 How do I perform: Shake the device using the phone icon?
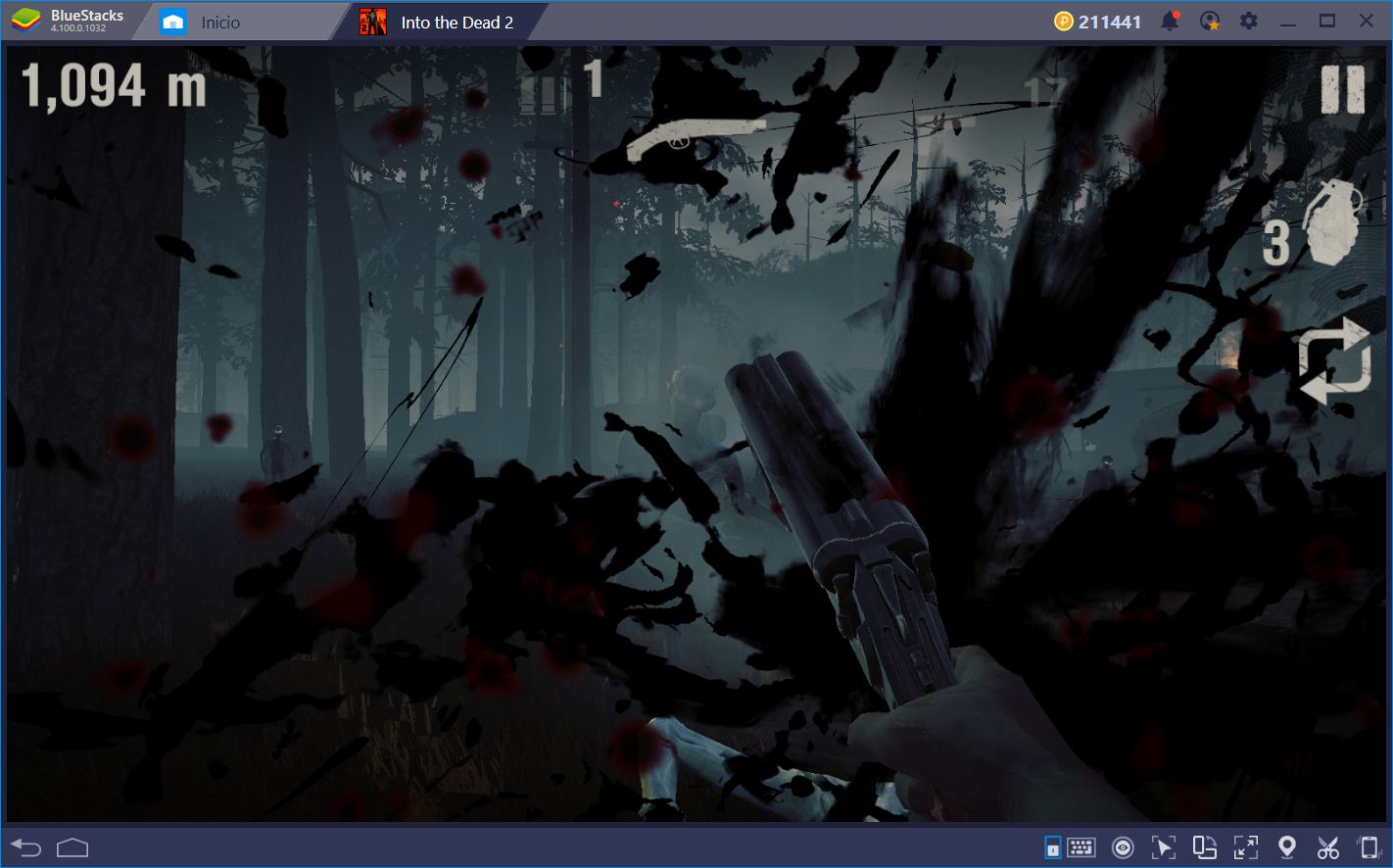(x=1369, y=847)
